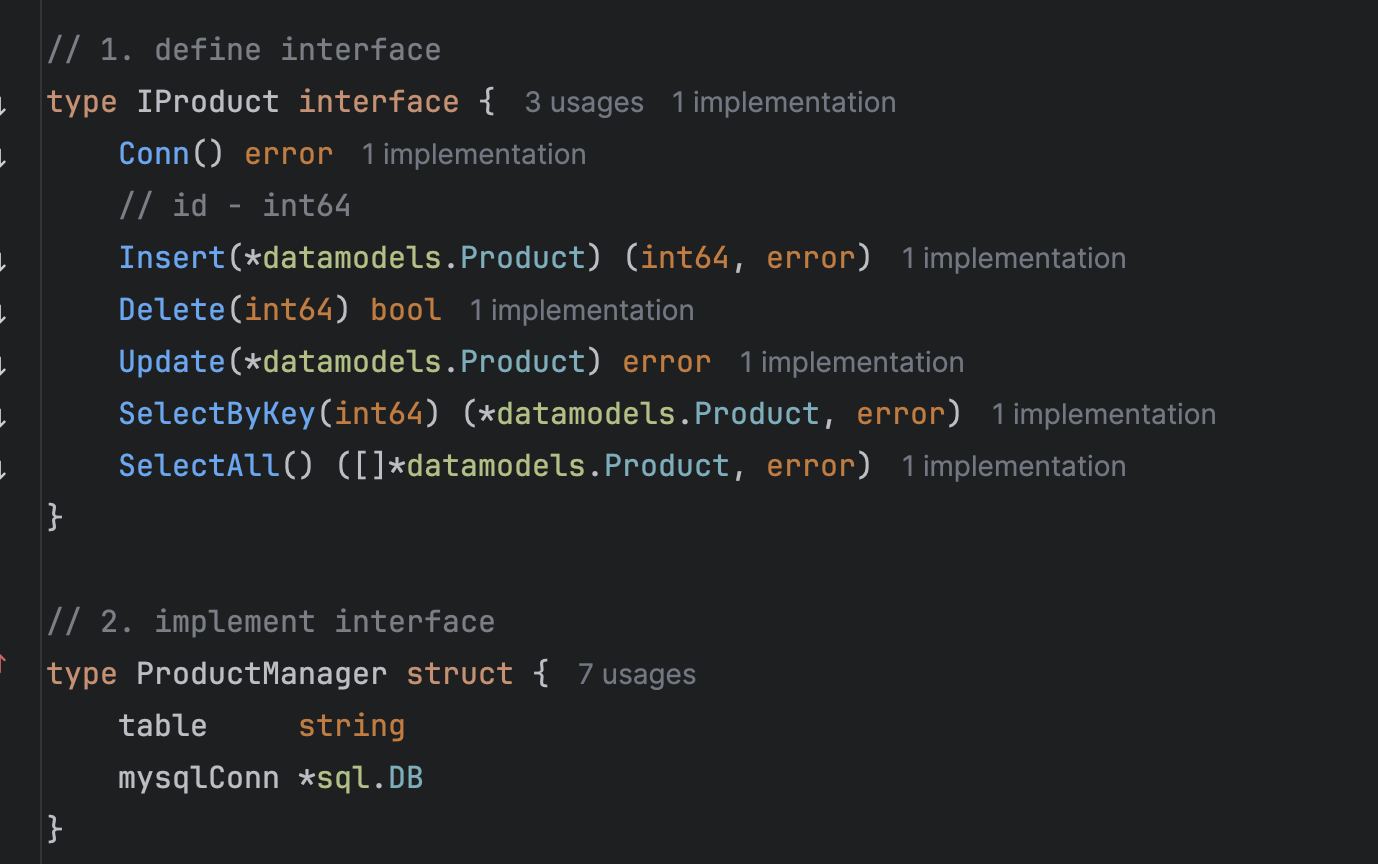This screenshot has width=1378, height=864.
Task: Click "1 implementation" hint next to Conn()
Action: [473, 154]
